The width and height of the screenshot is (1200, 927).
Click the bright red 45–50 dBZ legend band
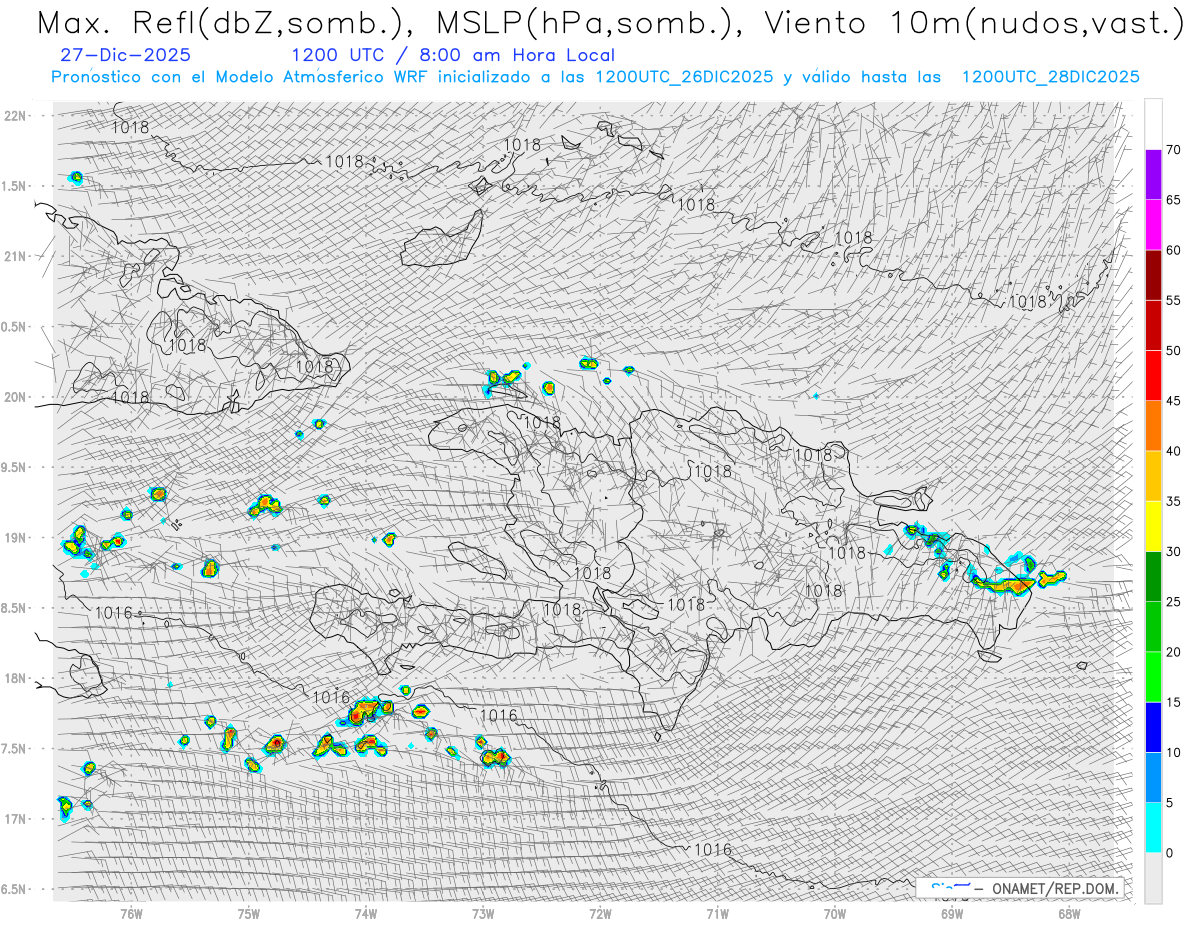click(1153, 375)
